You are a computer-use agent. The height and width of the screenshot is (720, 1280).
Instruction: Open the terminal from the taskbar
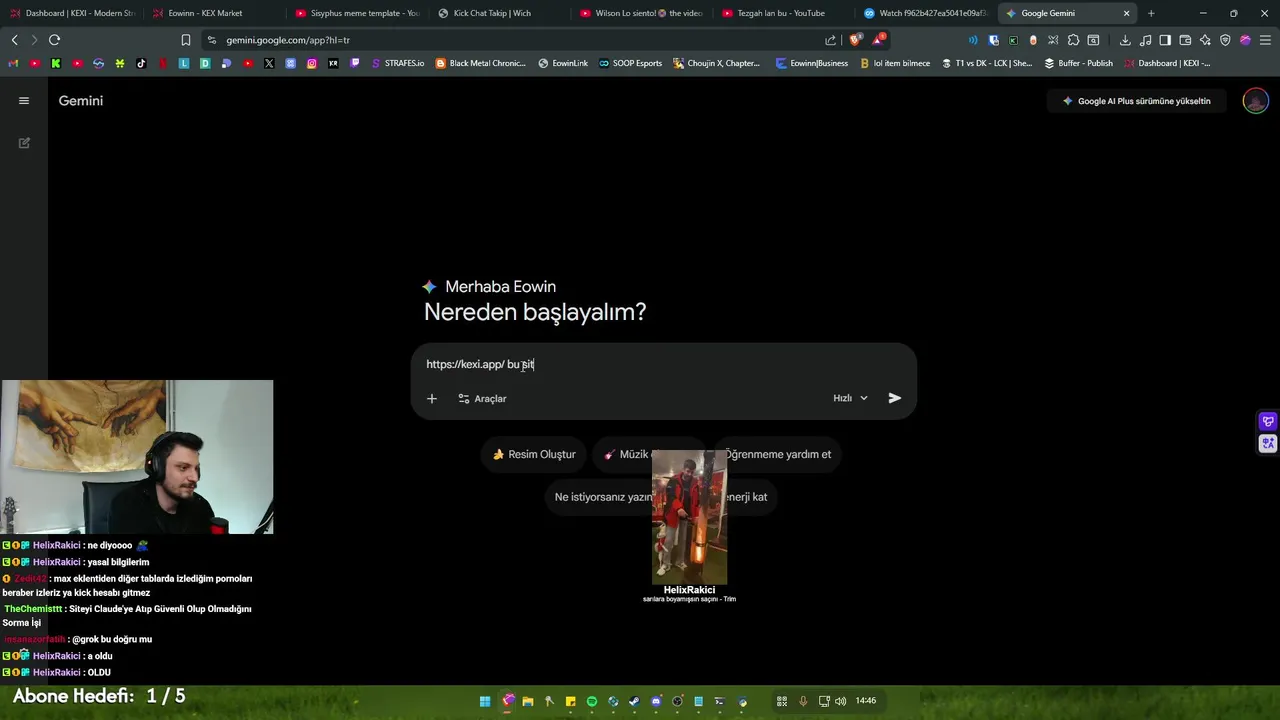(x=719, y=701)
